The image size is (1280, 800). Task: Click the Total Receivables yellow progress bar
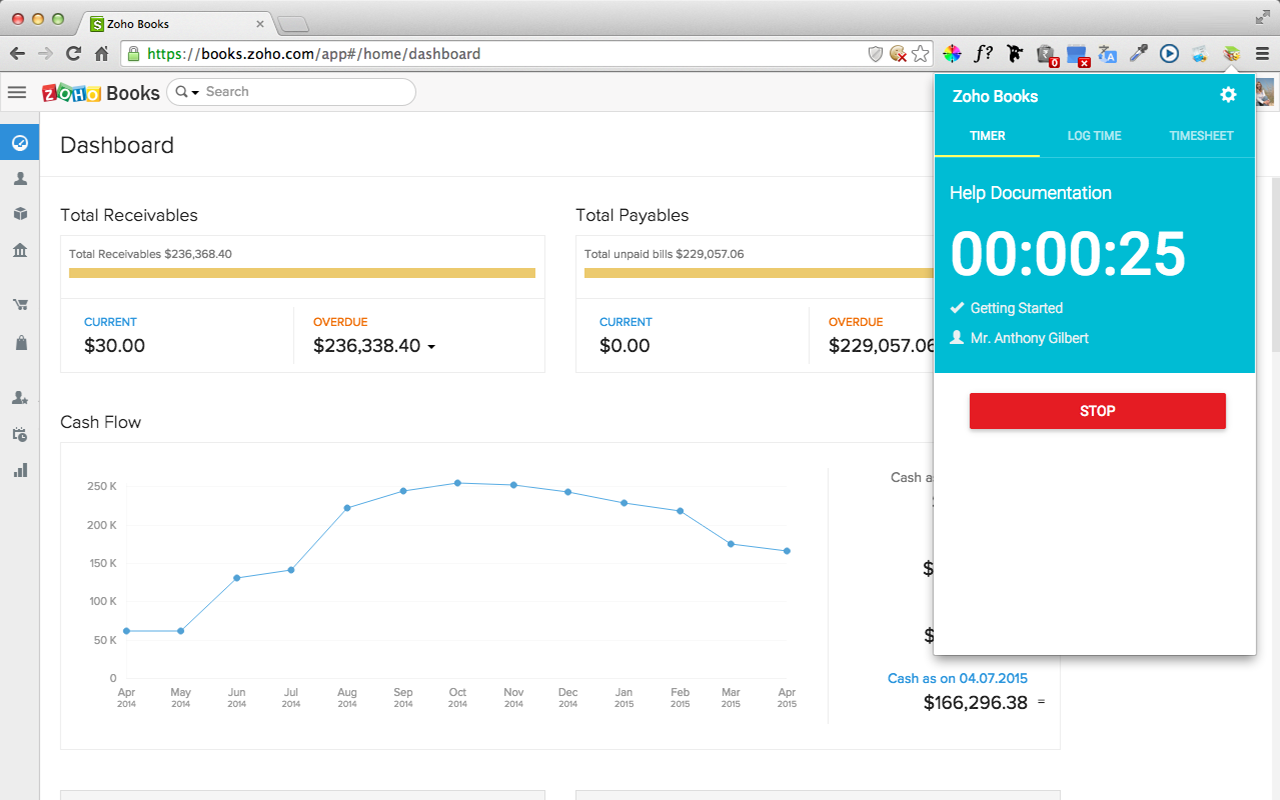(302, 273)
